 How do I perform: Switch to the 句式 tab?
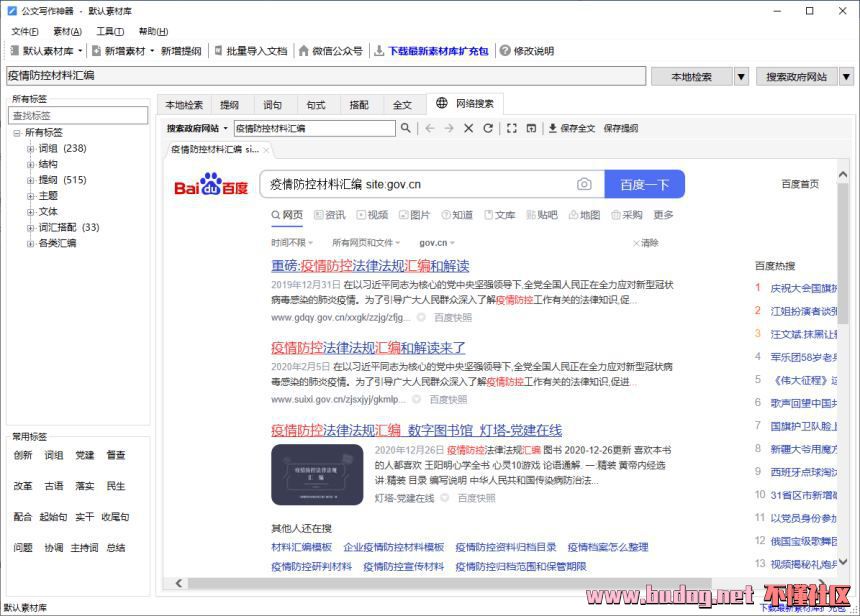point(315,105)
